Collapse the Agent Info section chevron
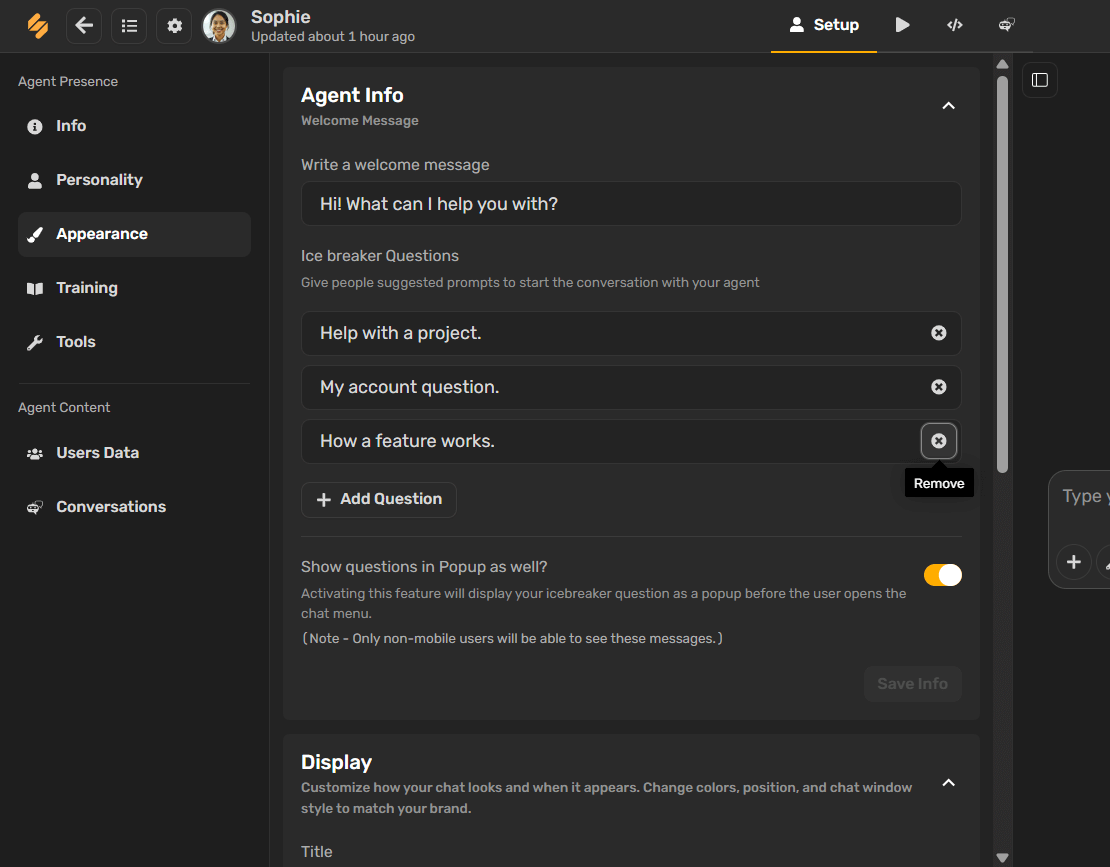Screen dimensions: 1110x867 click(949, 106)
